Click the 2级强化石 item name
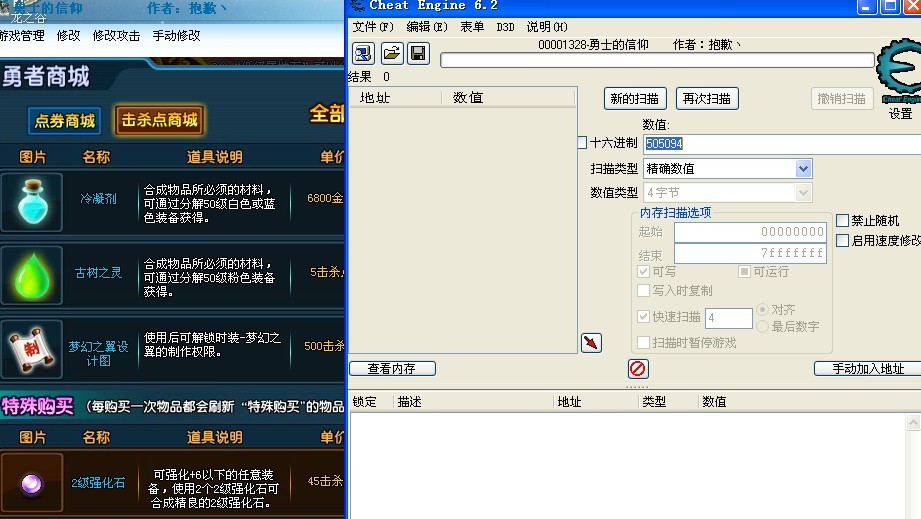Screen dimensions: 921x519 coord(98,483)
